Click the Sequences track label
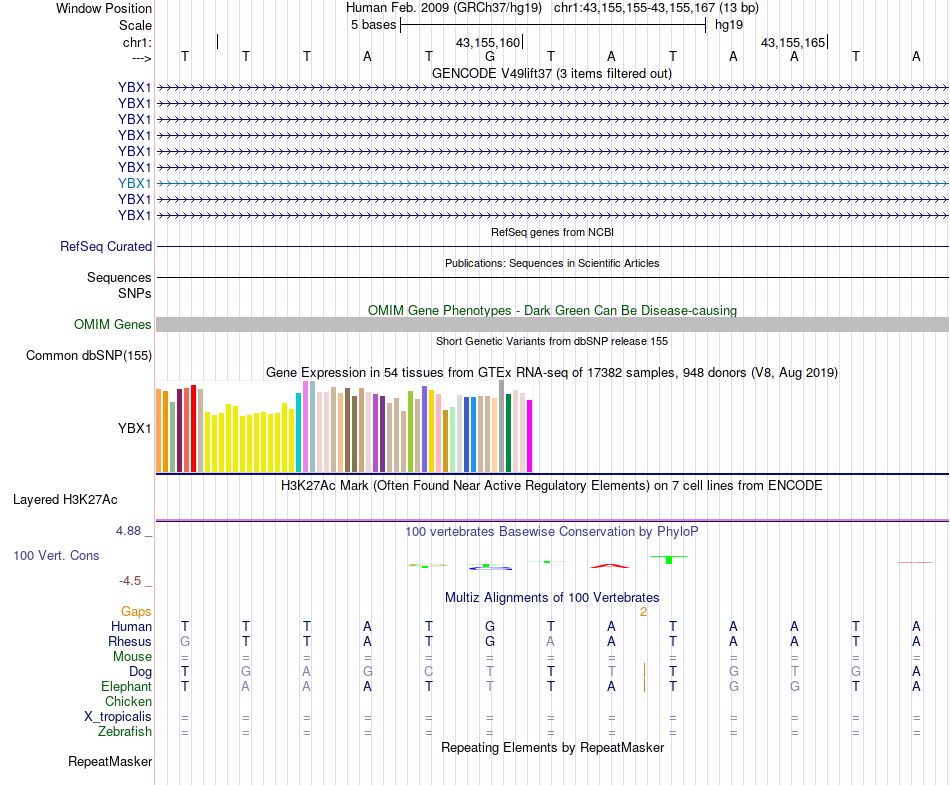Screen dimensions: 950x785 [119, 277]
